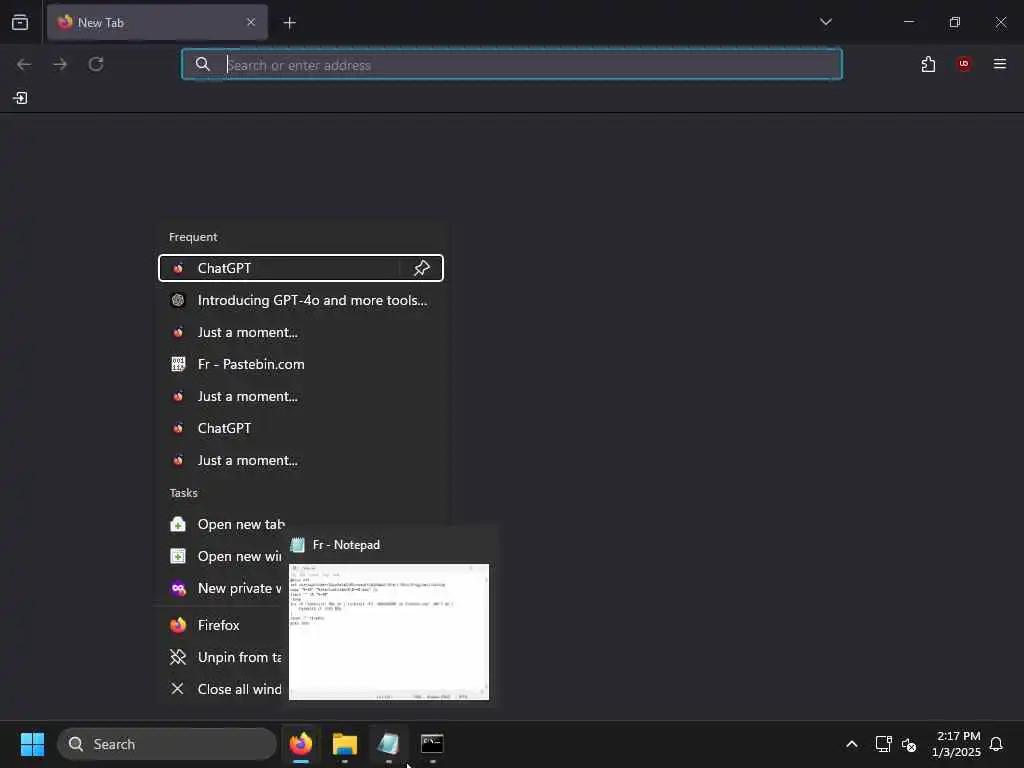Viewport: 1024px width, 768px height.
Task: Go back with the back arrow
Action: 24,64
